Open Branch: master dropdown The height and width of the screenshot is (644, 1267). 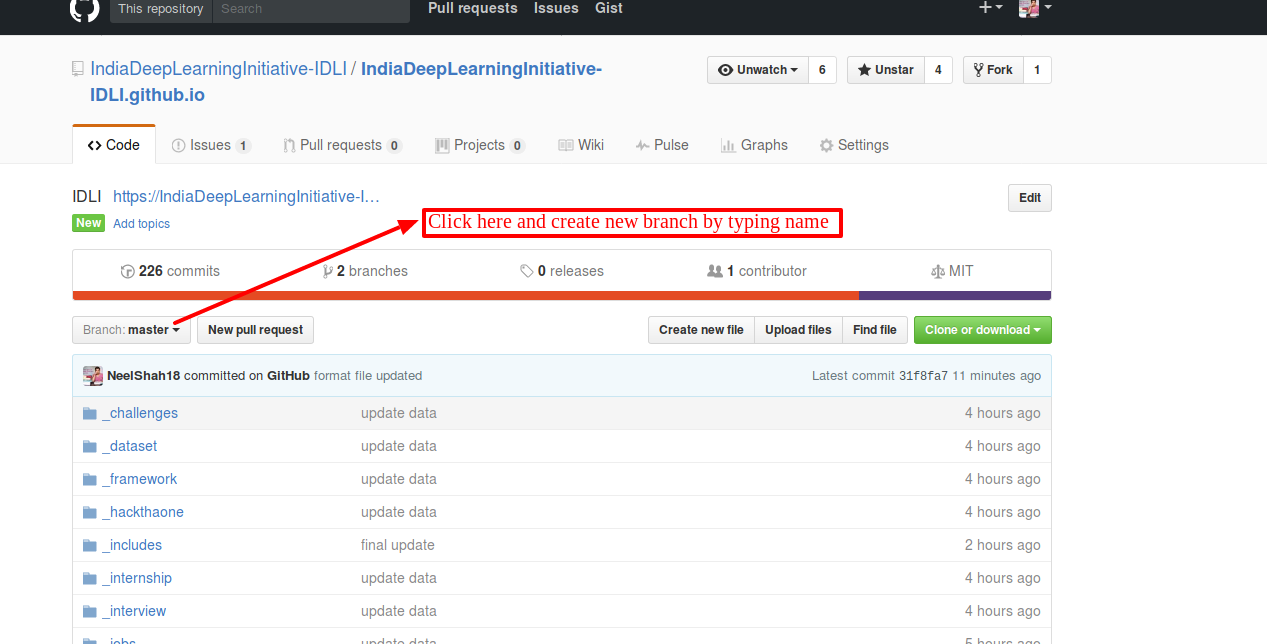[x=131, y=330]
